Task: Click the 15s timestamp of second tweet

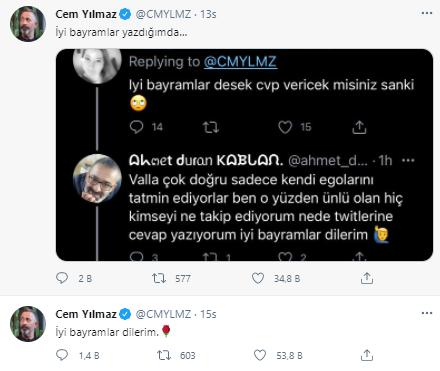Action: pyautogui.click(x=208, y=314)
